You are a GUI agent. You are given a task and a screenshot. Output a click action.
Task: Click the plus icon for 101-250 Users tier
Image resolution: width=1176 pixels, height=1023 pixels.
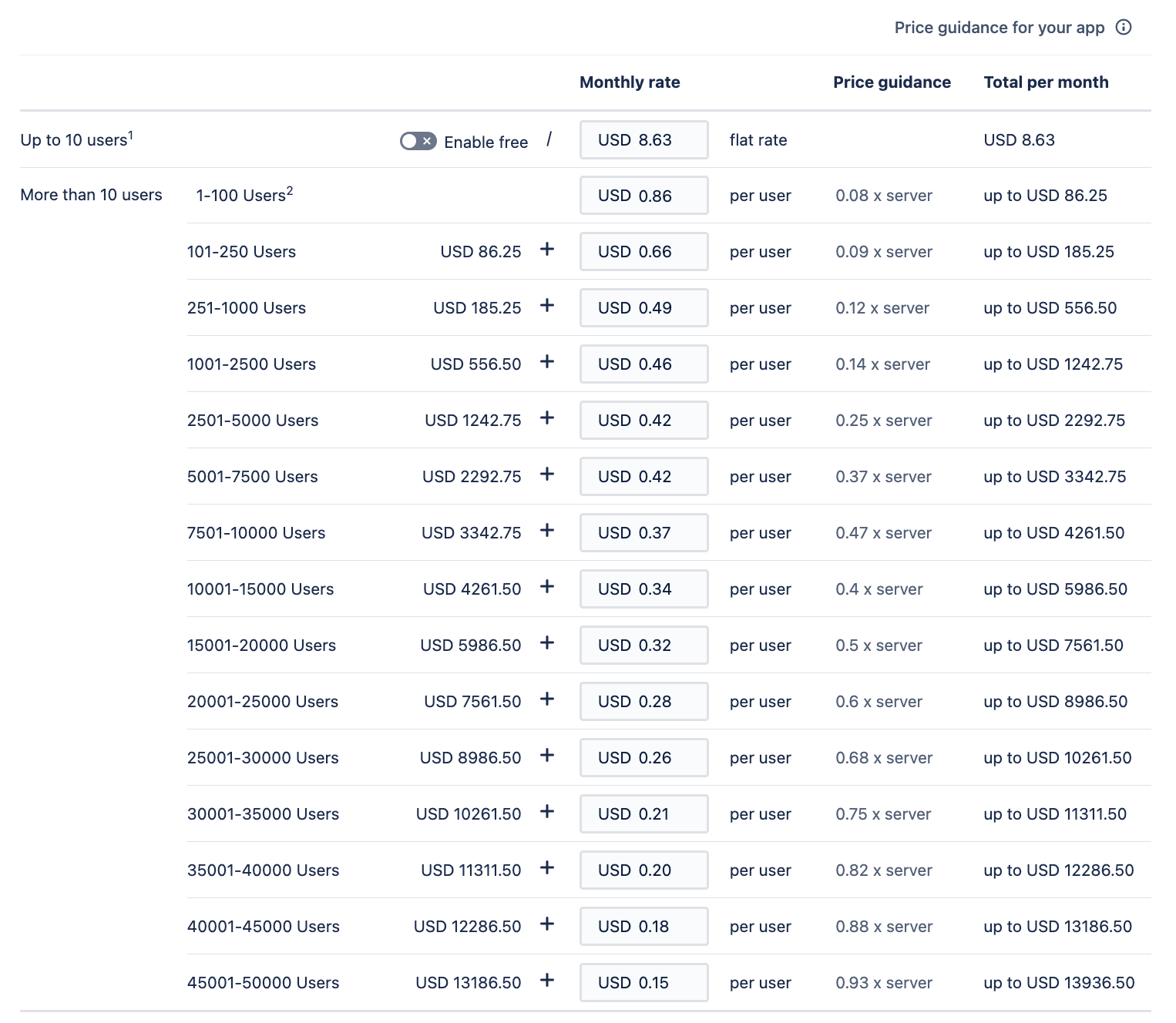(x=546, y=250)
